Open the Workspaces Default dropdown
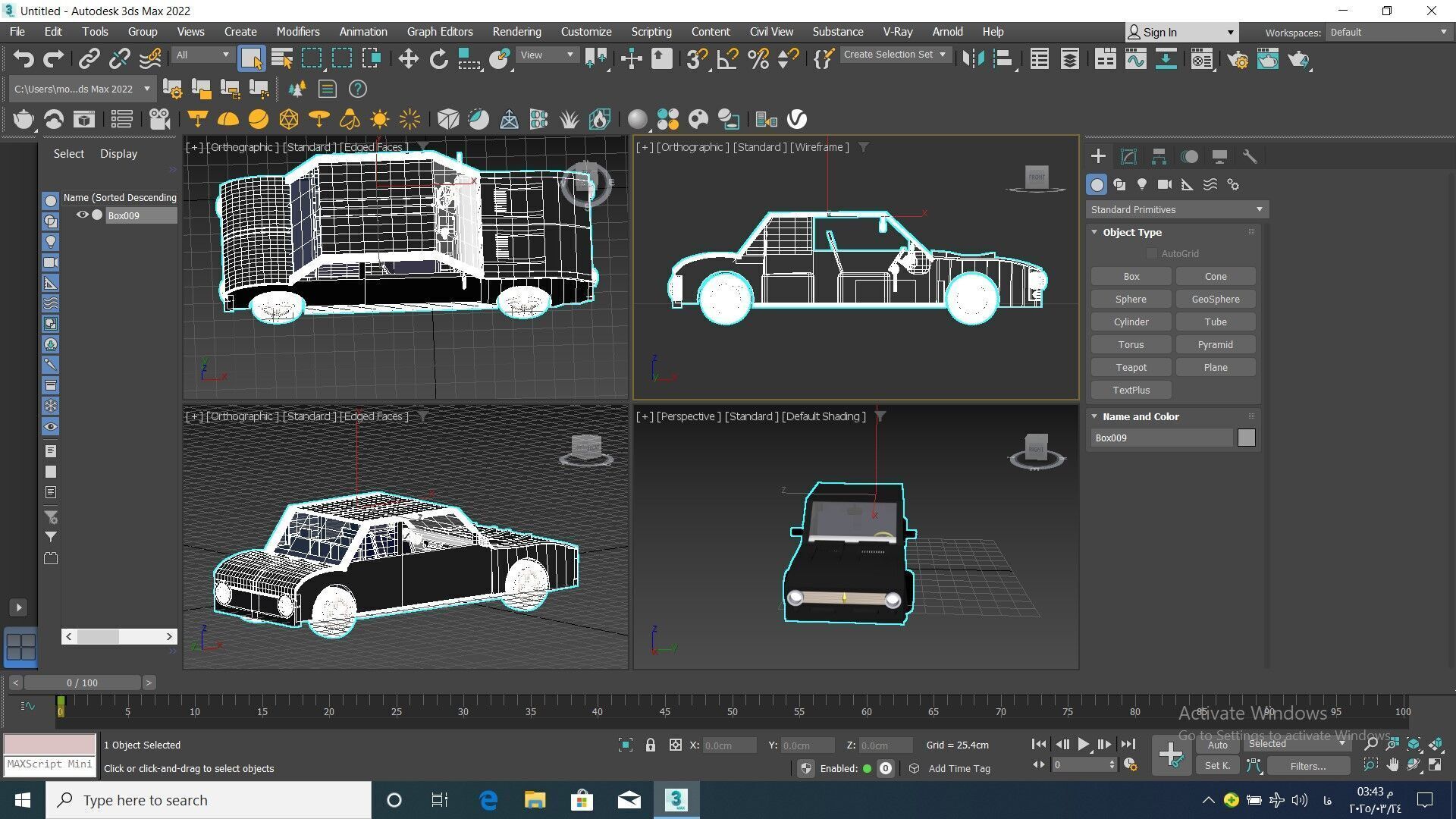This screenshot has height=819, width=1456. 1388,32
